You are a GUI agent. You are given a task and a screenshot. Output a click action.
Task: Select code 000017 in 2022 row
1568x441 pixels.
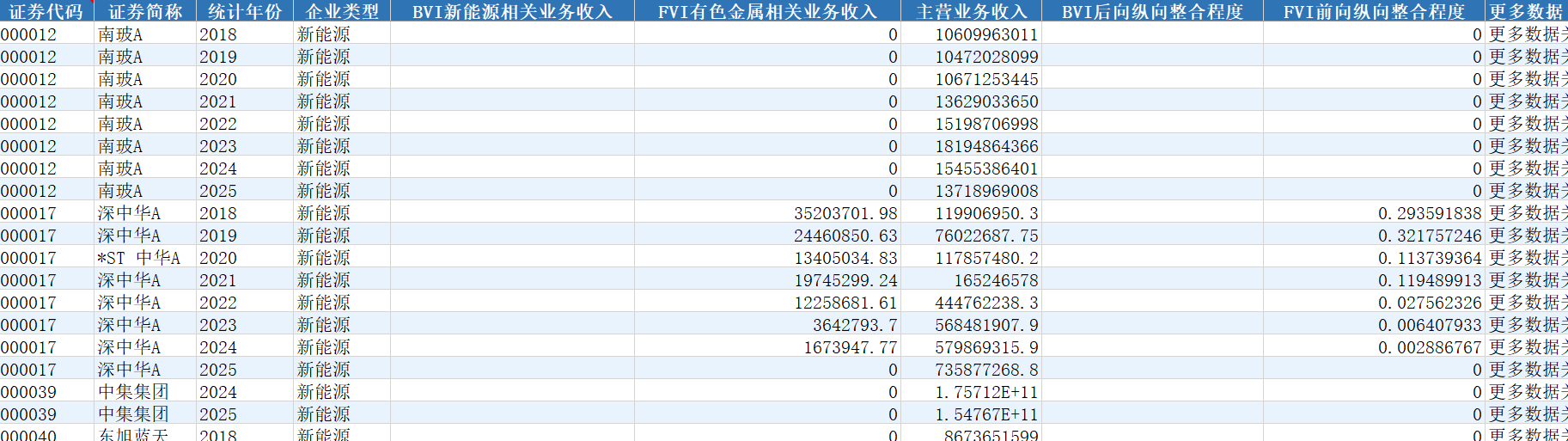coord(46,303)
